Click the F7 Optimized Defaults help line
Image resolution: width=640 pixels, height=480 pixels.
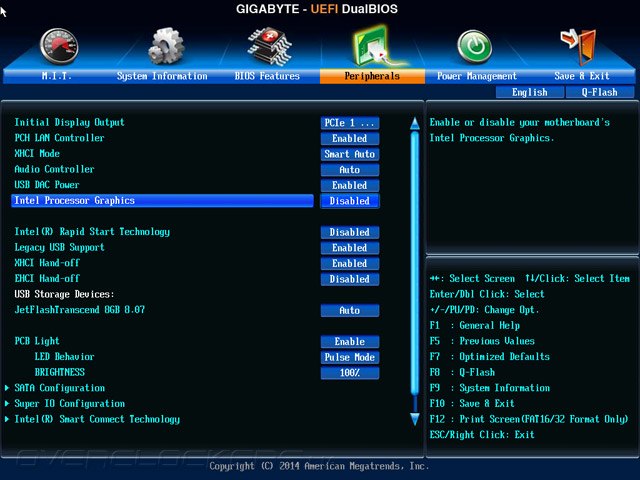489,357
